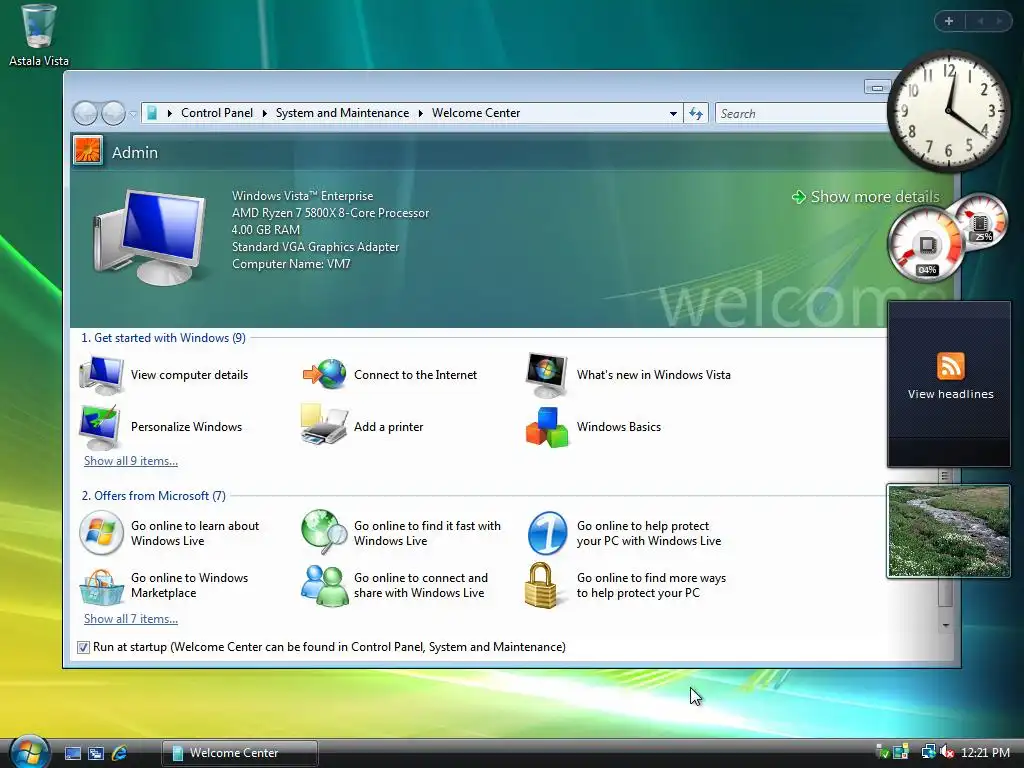Click System and Maintenance in the breadcrumb
The image size is (1024, 768).
342,113
